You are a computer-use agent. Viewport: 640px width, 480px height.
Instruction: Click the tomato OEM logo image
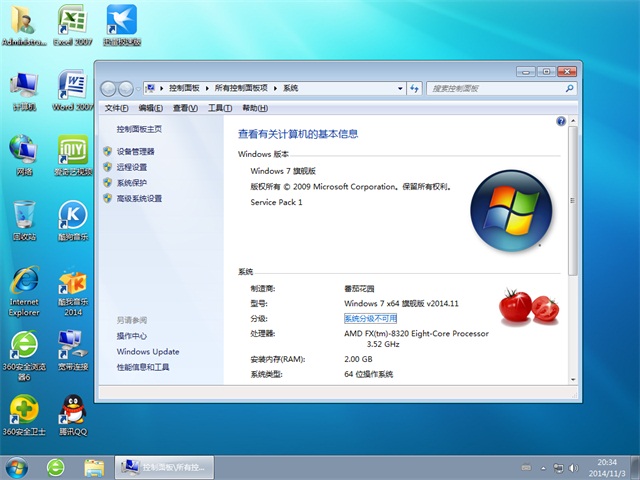pos(529,307)
